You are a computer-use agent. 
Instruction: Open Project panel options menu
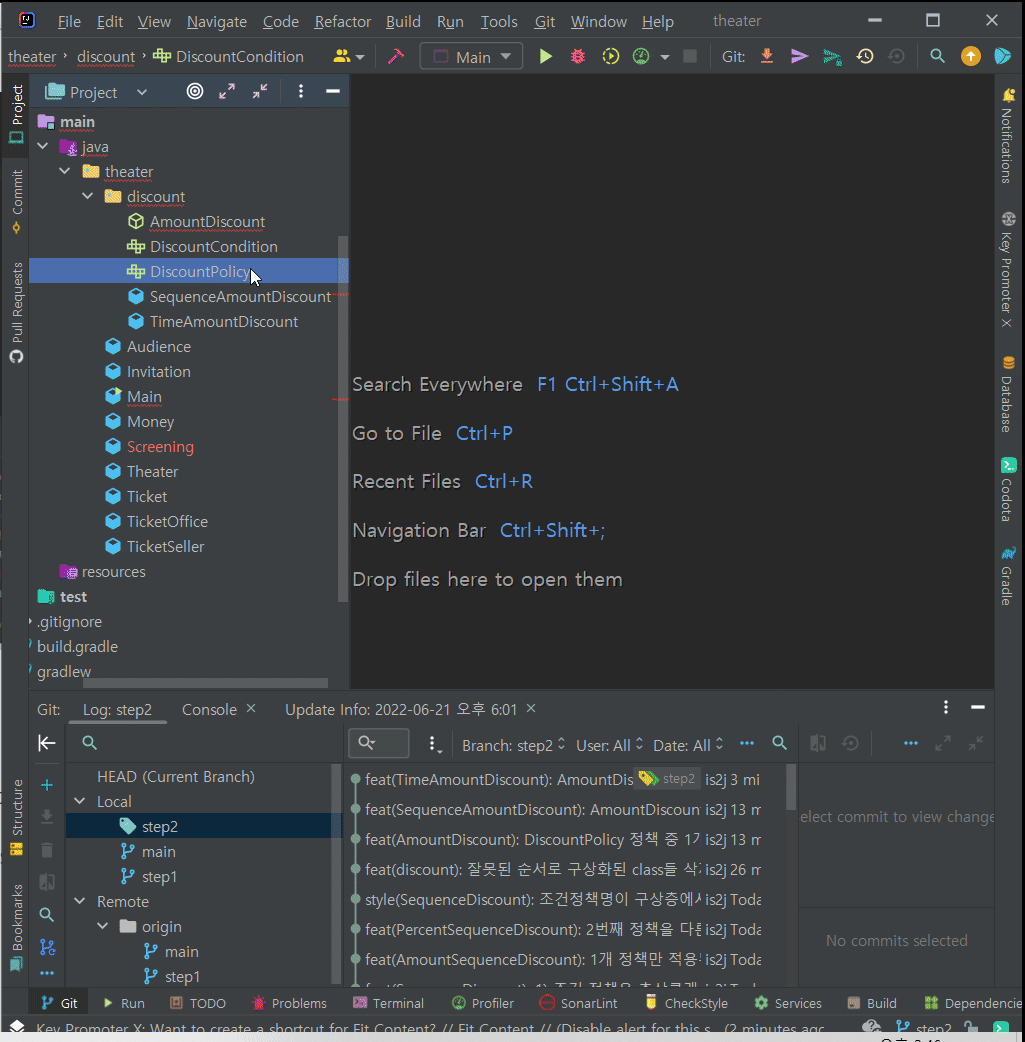point(300,91)
